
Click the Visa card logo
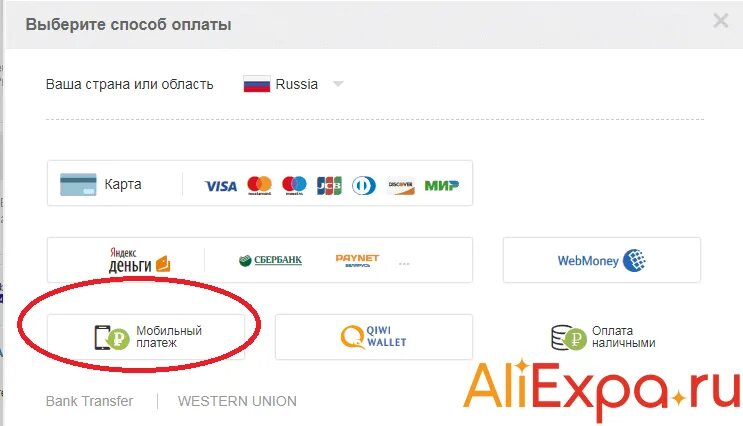220,186
